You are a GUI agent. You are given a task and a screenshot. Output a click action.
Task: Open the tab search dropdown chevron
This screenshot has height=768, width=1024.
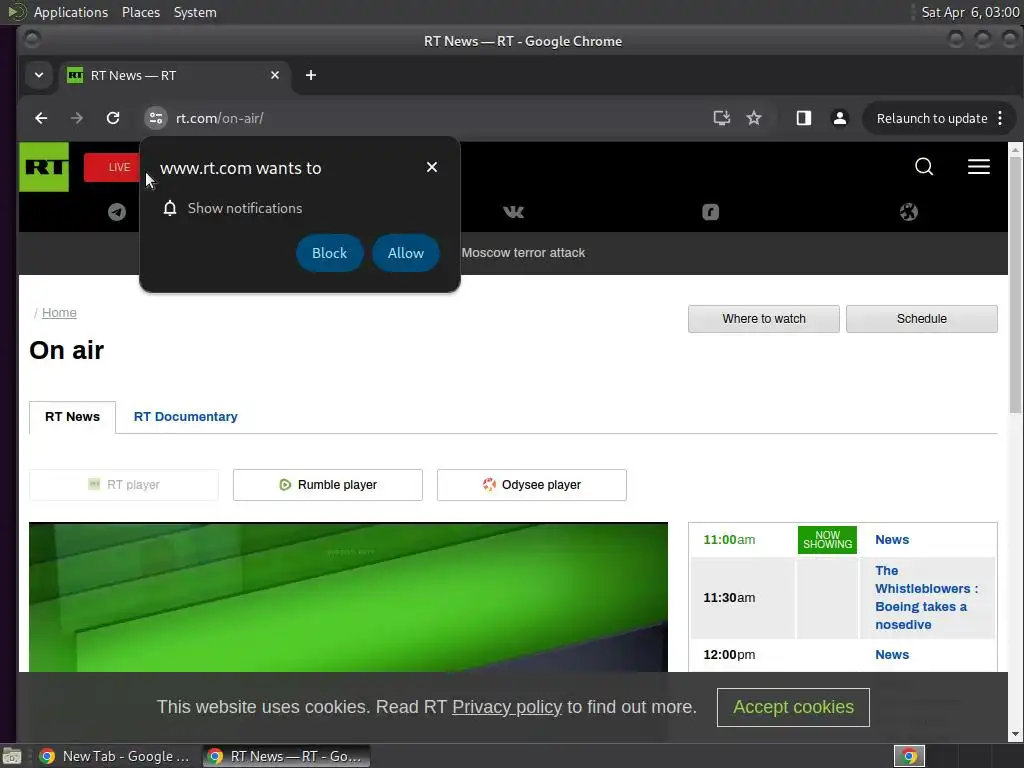(39, 75)
